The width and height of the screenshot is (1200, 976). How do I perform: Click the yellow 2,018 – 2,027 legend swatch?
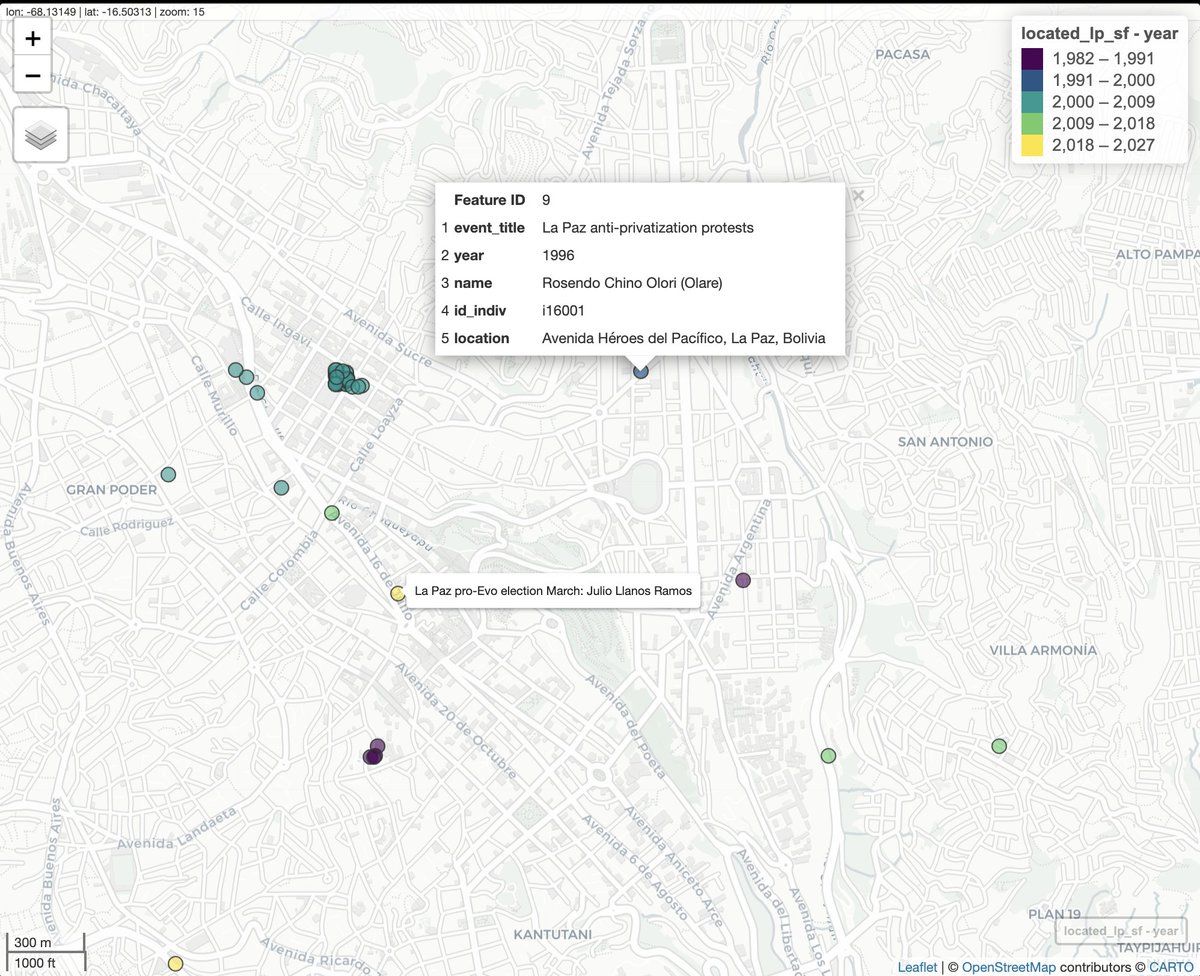click(1032, 145)
